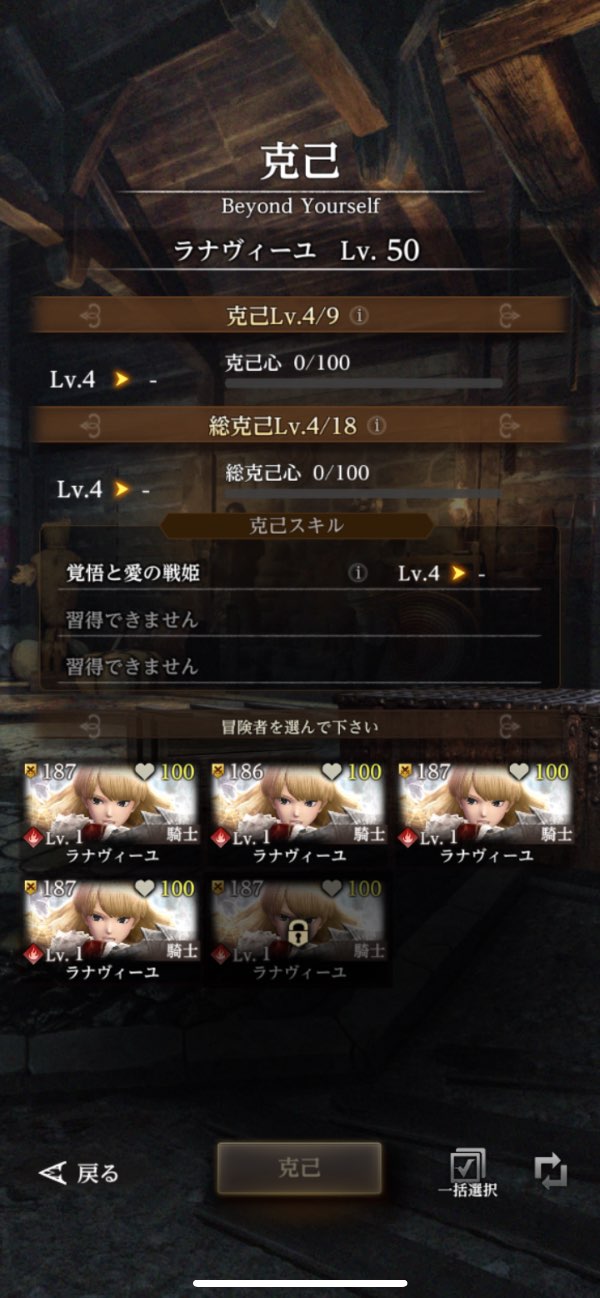The height and width of the screenshot is (1298, 600).
Task: Tap info icon for 覚悟と愛の戦姫 skill
Action: [358, 573]
